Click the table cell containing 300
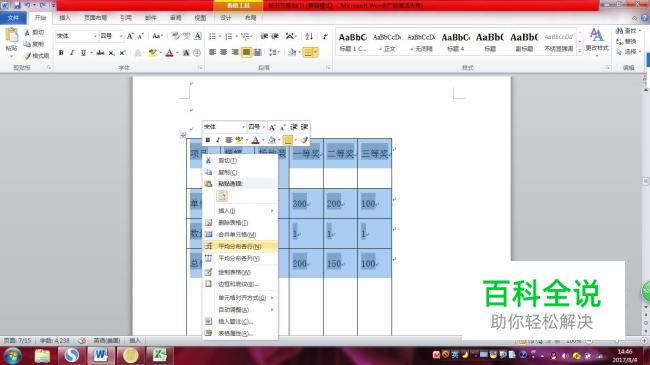Viewport: 650px width, 365px height. (x=306, y=204)
